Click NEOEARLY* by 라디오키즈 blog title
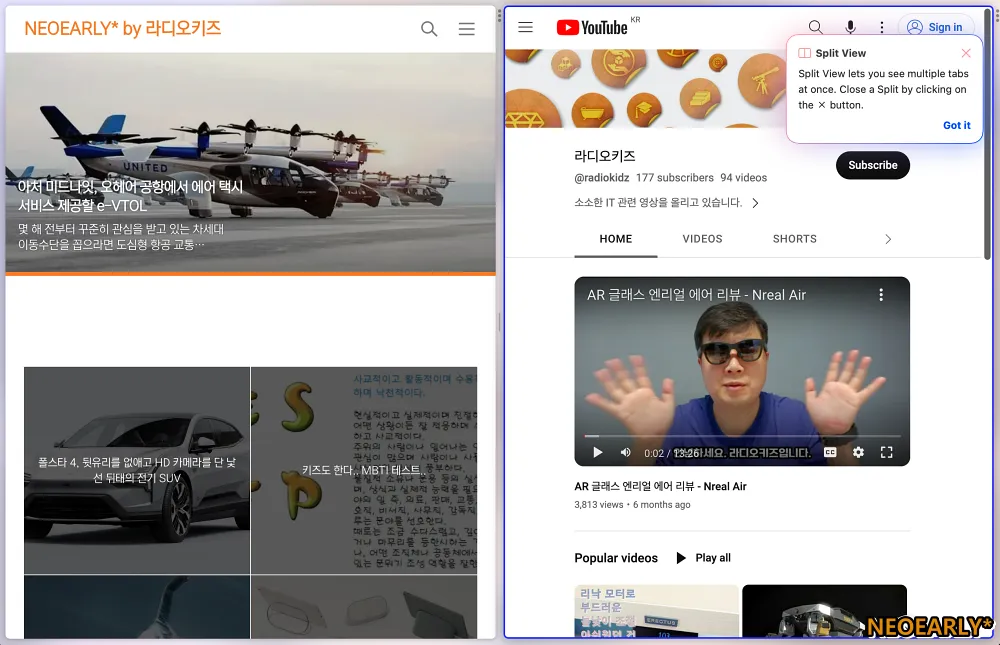Image resolution: width=1000 pixels, height=645 pixels. pos(122,29)
